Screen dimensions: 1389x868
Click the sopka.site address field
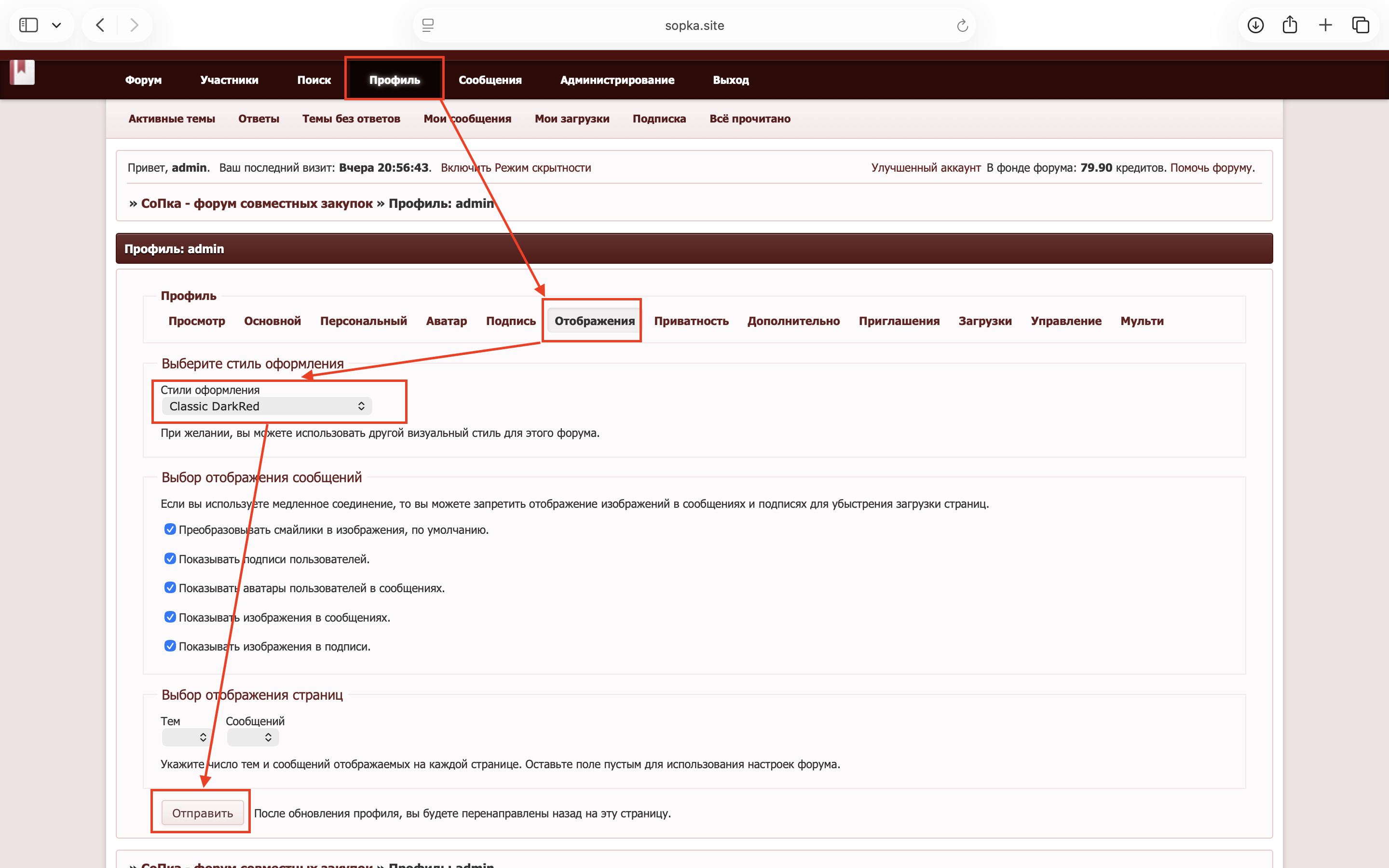[x=694, y=25]
